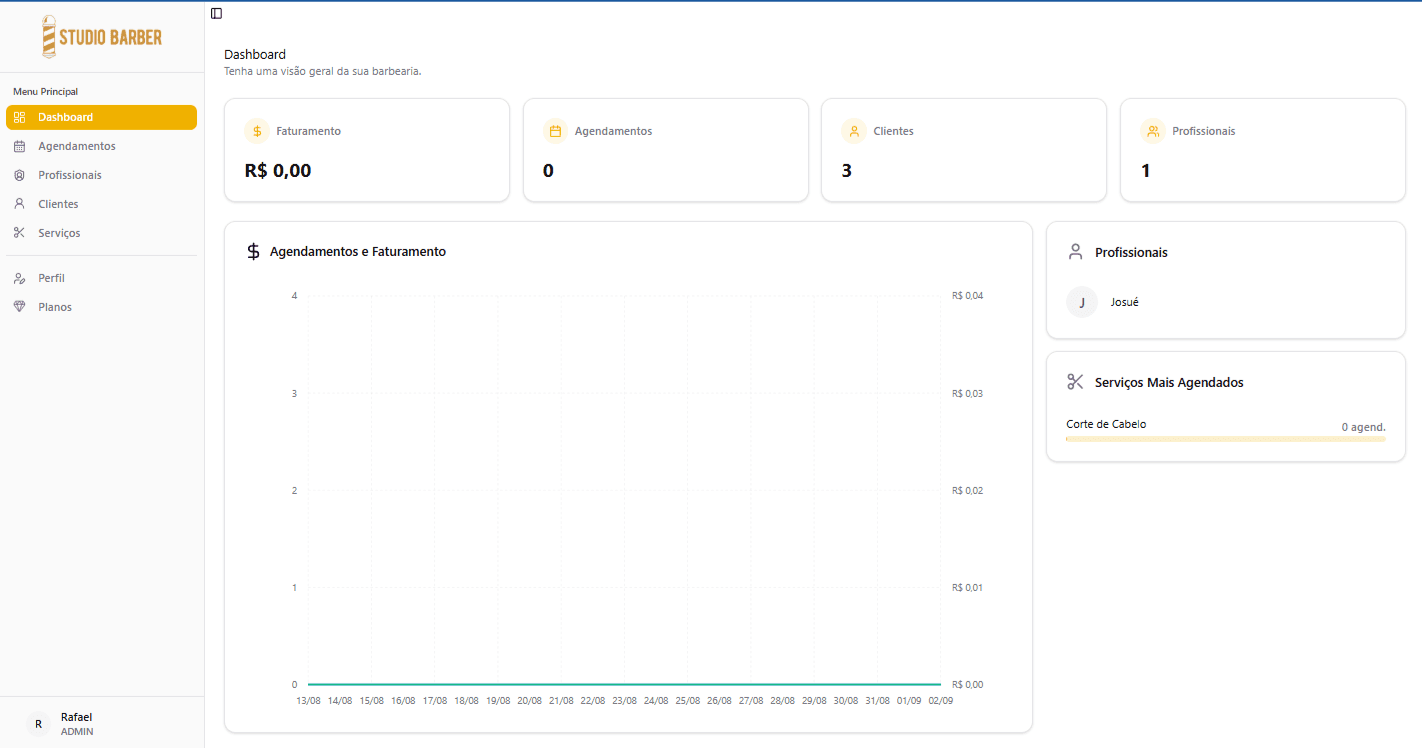Open the Planos page
Viewport: 1422px width, 748px height.
tap(55, 307)
